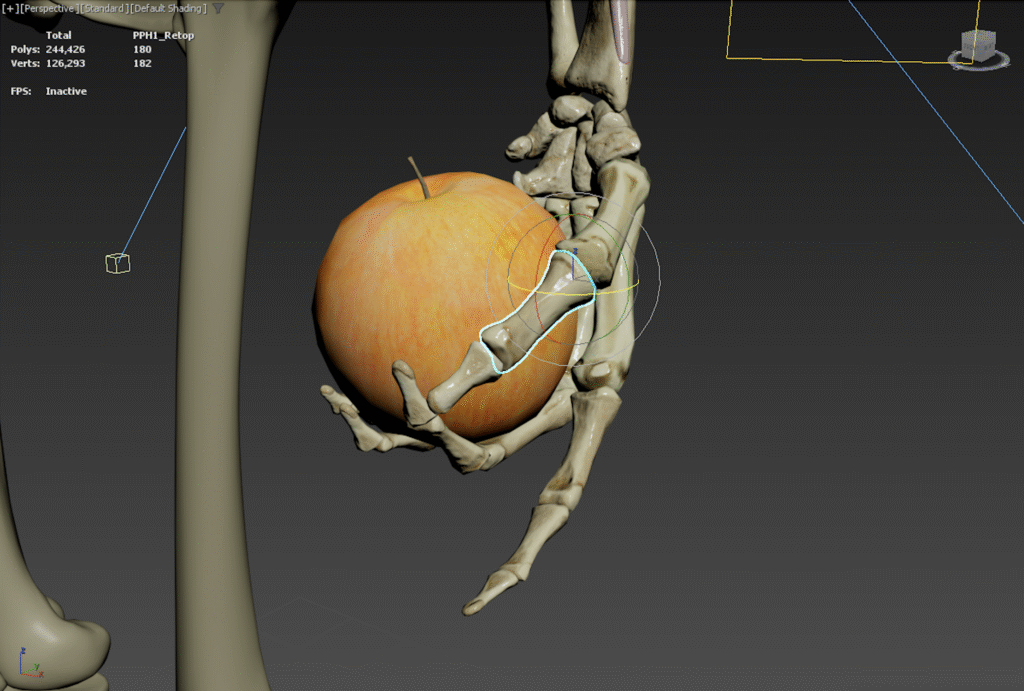
Task: Click the viewport filter funnel icon
Action: [218, 9]
